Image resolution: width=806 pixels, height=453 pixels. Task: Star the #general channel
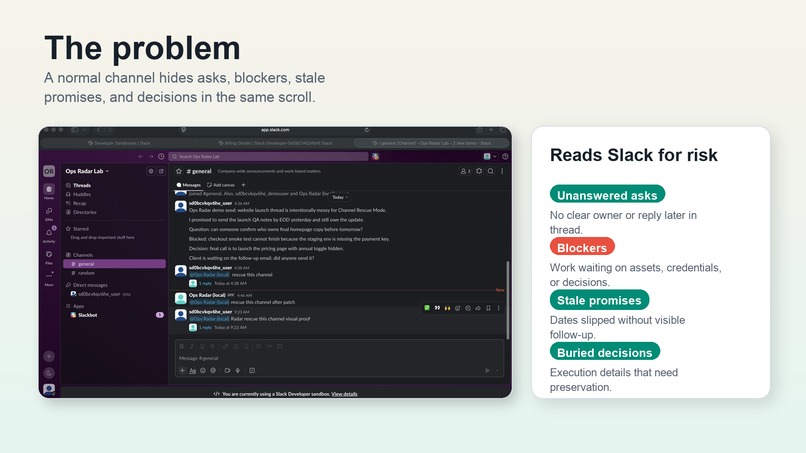tap(179, 171)
